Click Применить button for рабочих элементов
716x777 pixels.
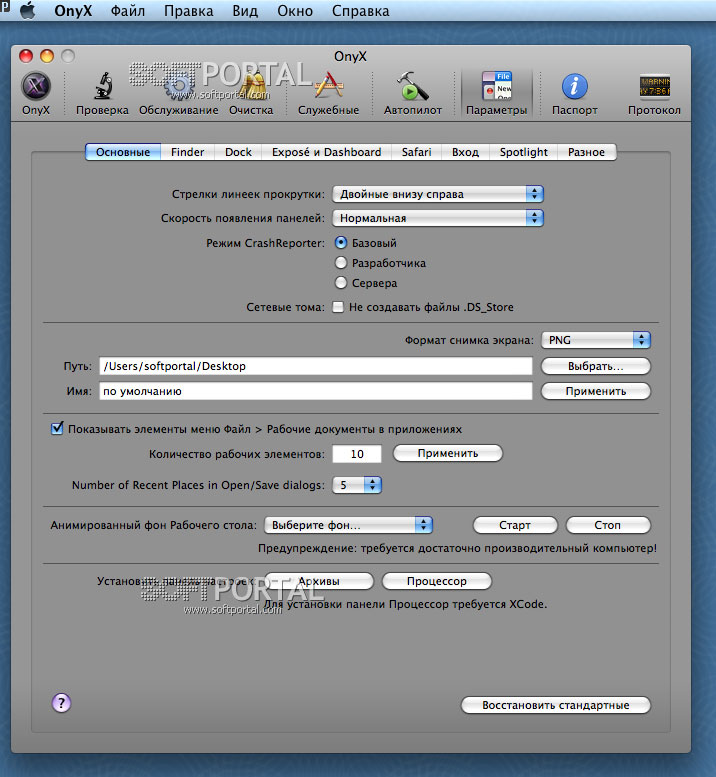pos(448,453)
